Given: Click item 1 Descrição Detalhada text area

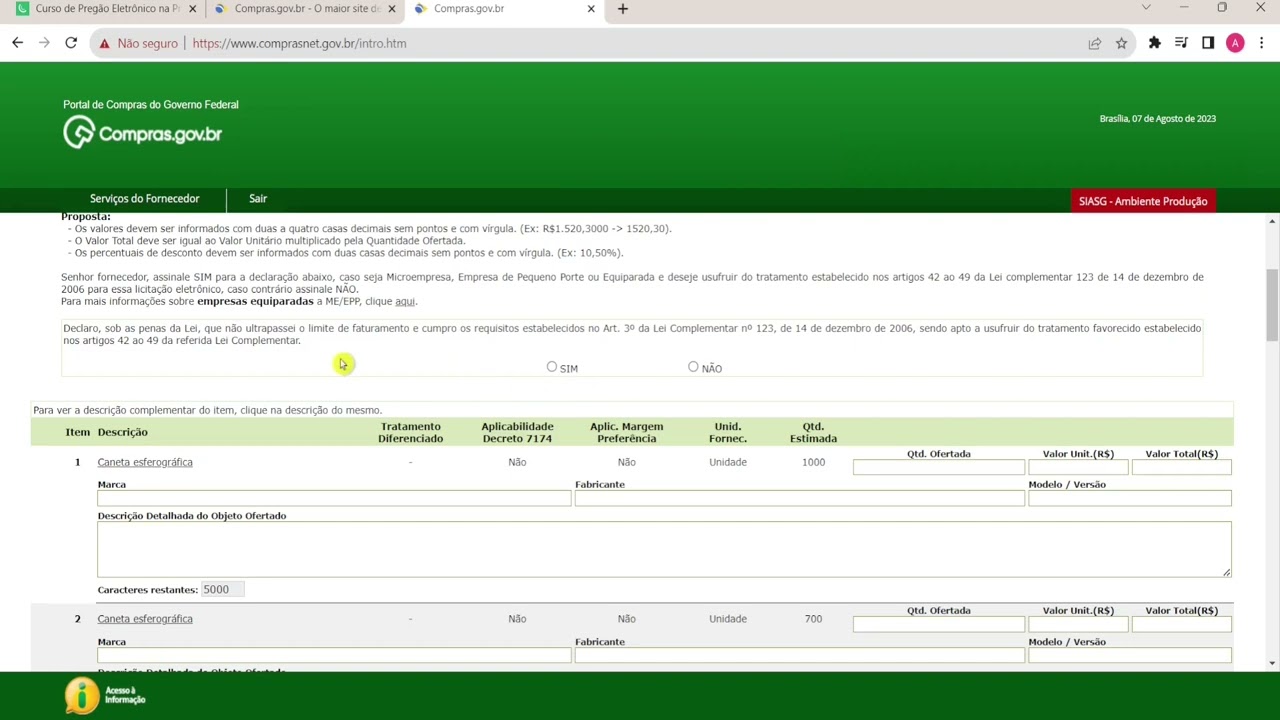Looking at the screenshot, I should click(664, 549).
